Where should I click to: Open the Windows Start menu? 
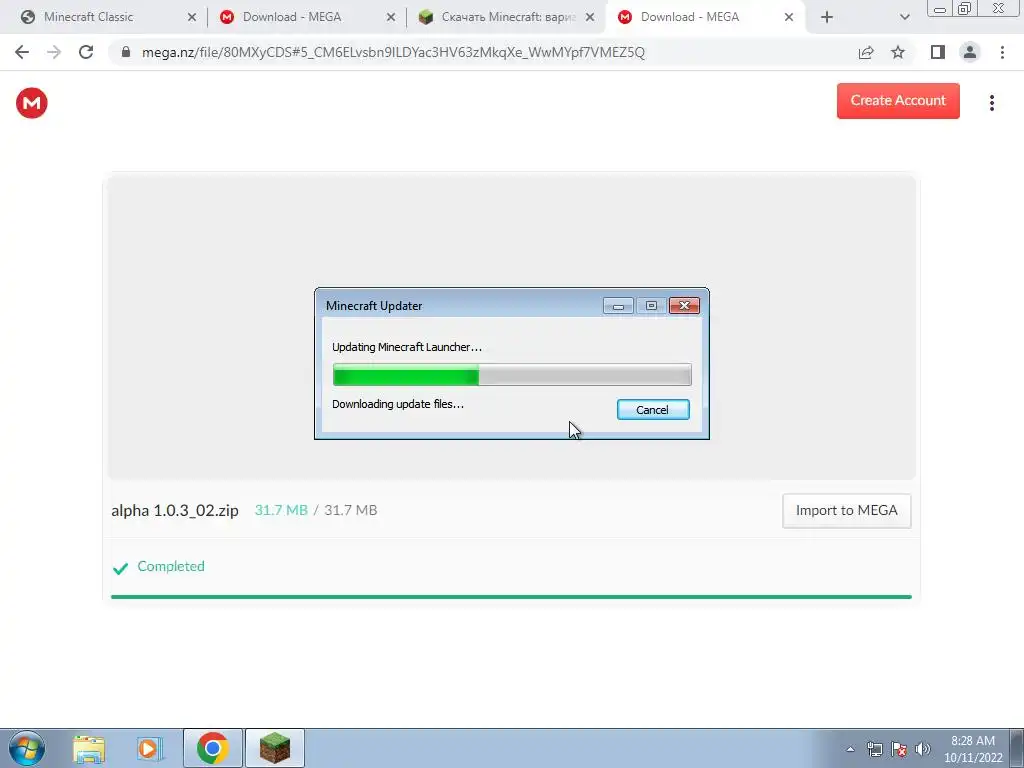27,748
